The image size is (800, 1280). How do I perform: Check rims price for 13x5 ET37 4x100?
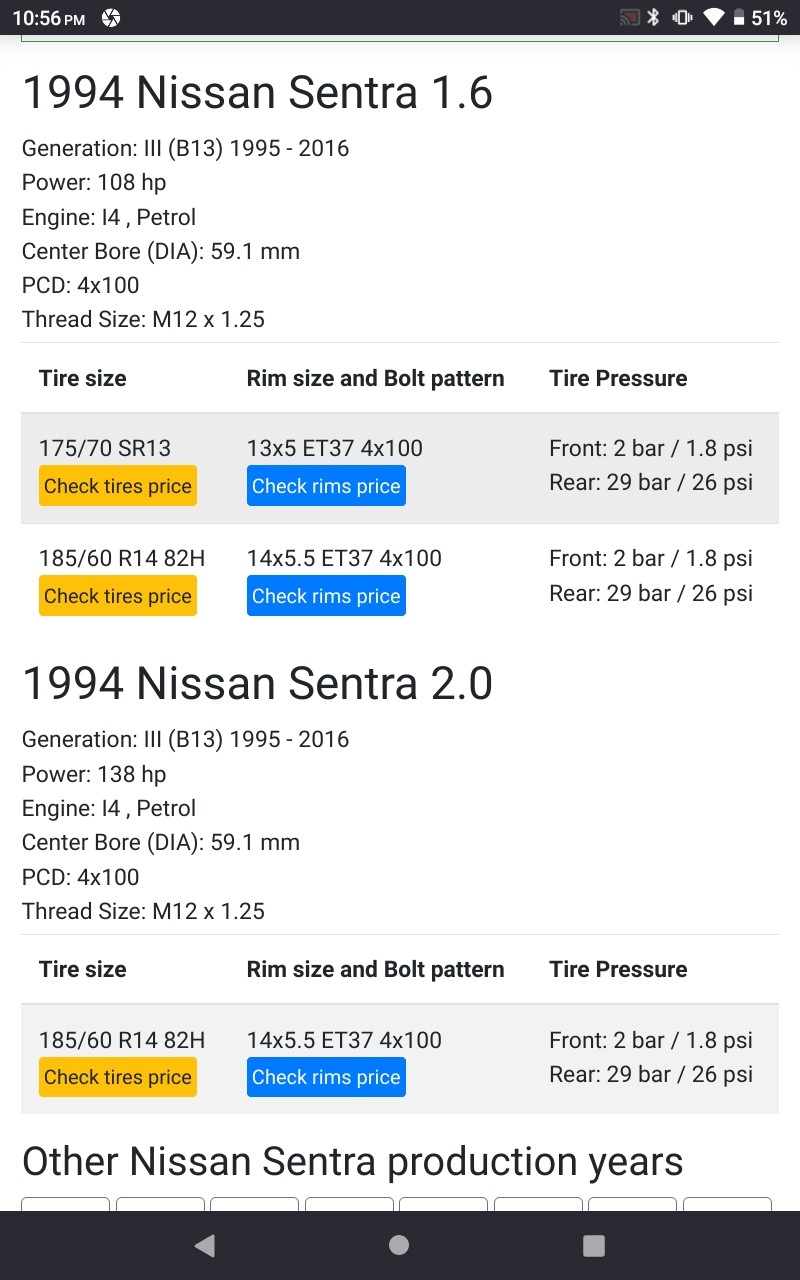(326, 486)
